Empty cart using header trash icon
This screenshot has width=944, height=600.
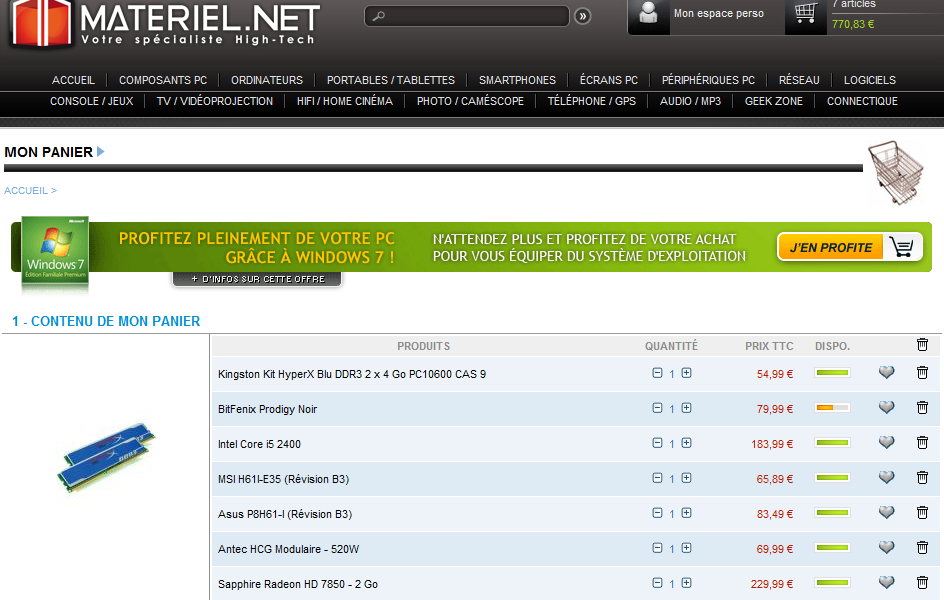click(x=922, y=345)
